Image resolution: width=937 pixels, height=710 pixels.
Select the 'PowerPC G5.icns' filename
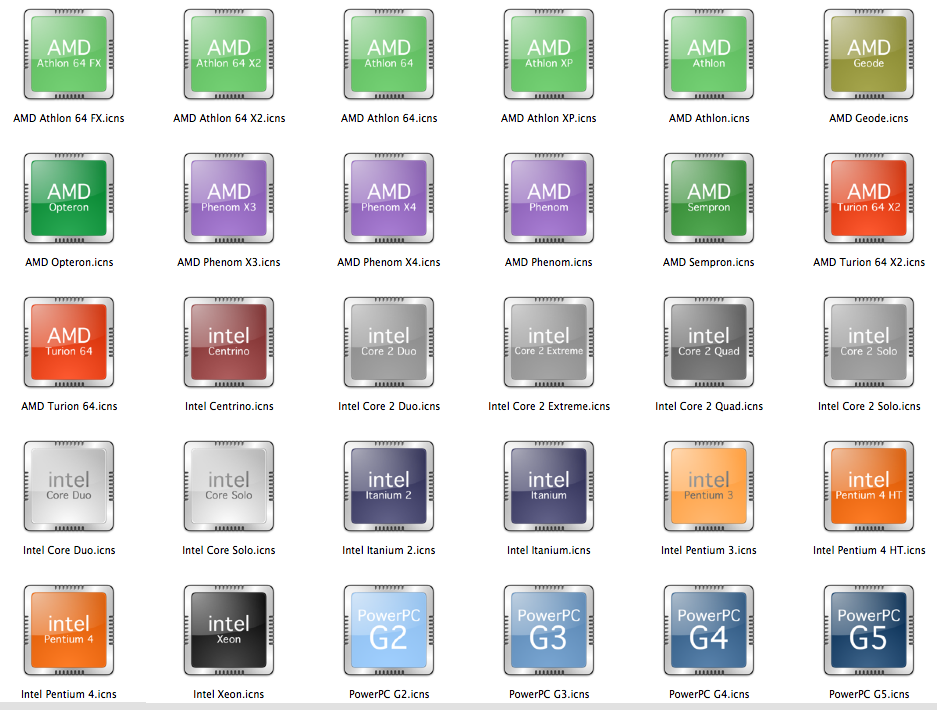point(869,694)
